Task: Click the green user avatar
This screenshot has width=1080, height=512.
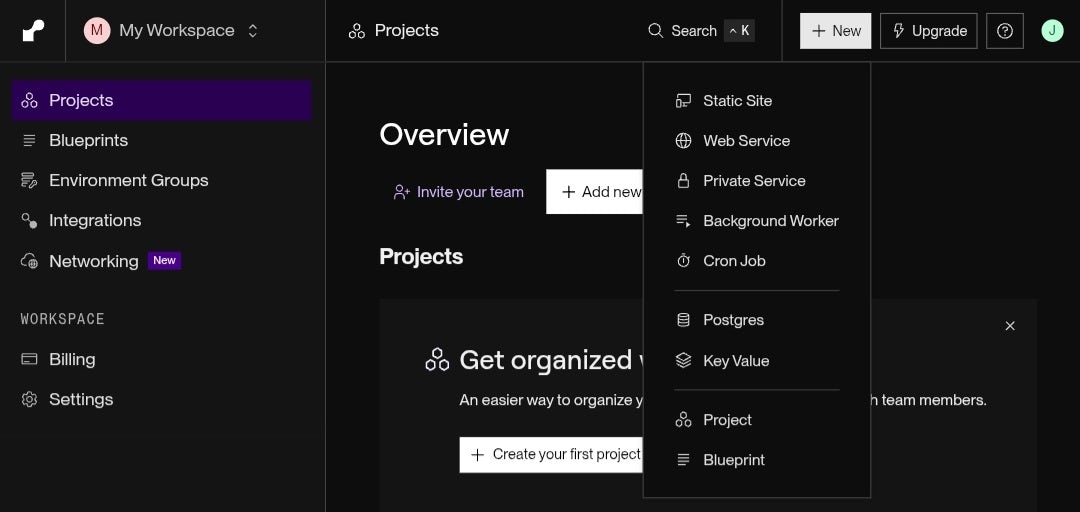Action: click(1052, 31)
